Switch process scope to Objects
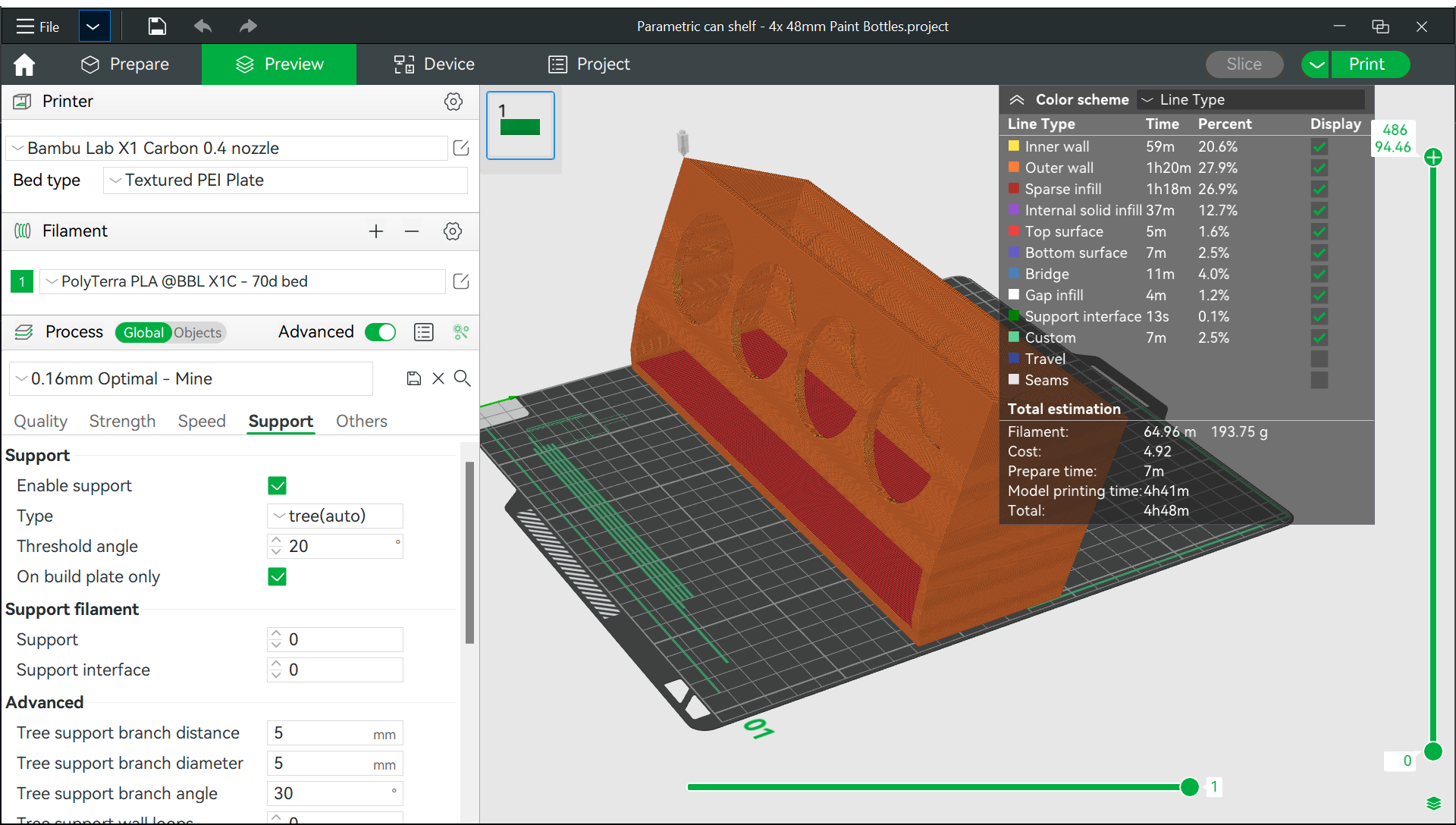 click(196, 332)
